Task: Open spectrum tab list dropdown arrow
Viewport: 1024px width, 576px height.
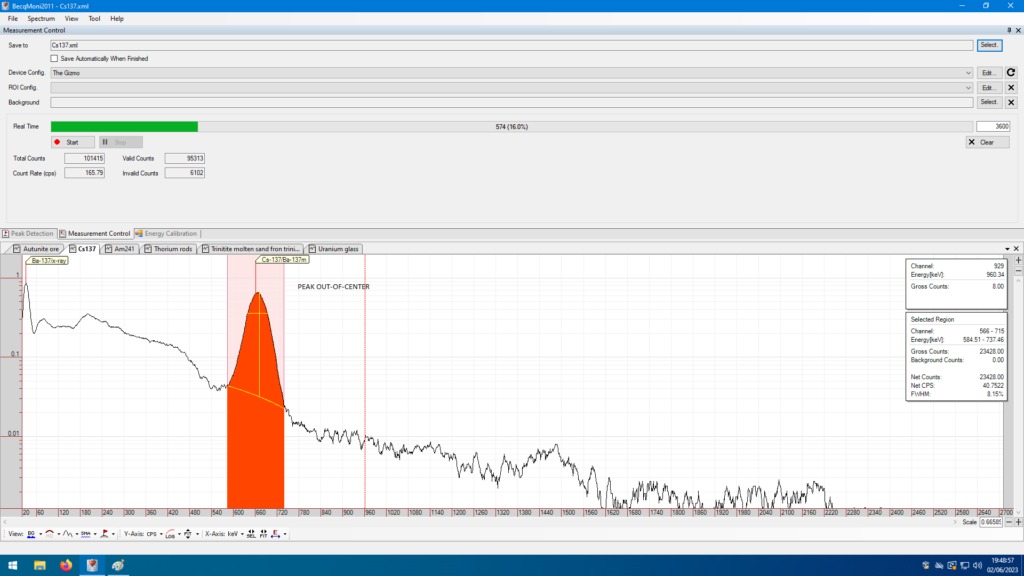Action: [1007, 249]
